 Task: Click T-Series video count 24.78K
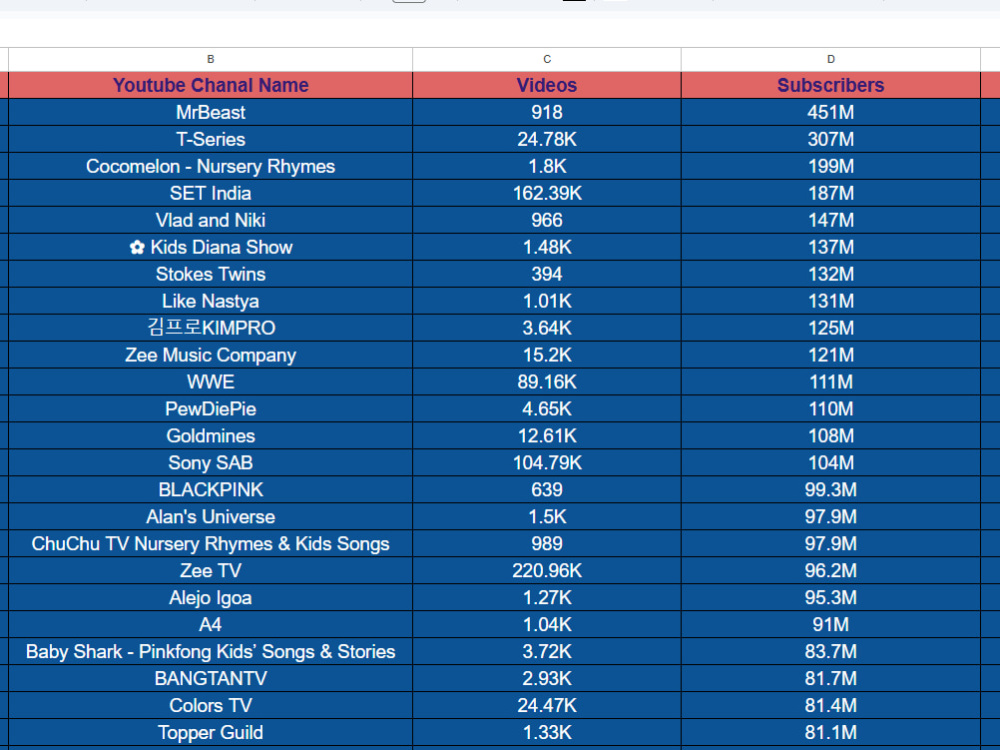[x=547, y=139]
